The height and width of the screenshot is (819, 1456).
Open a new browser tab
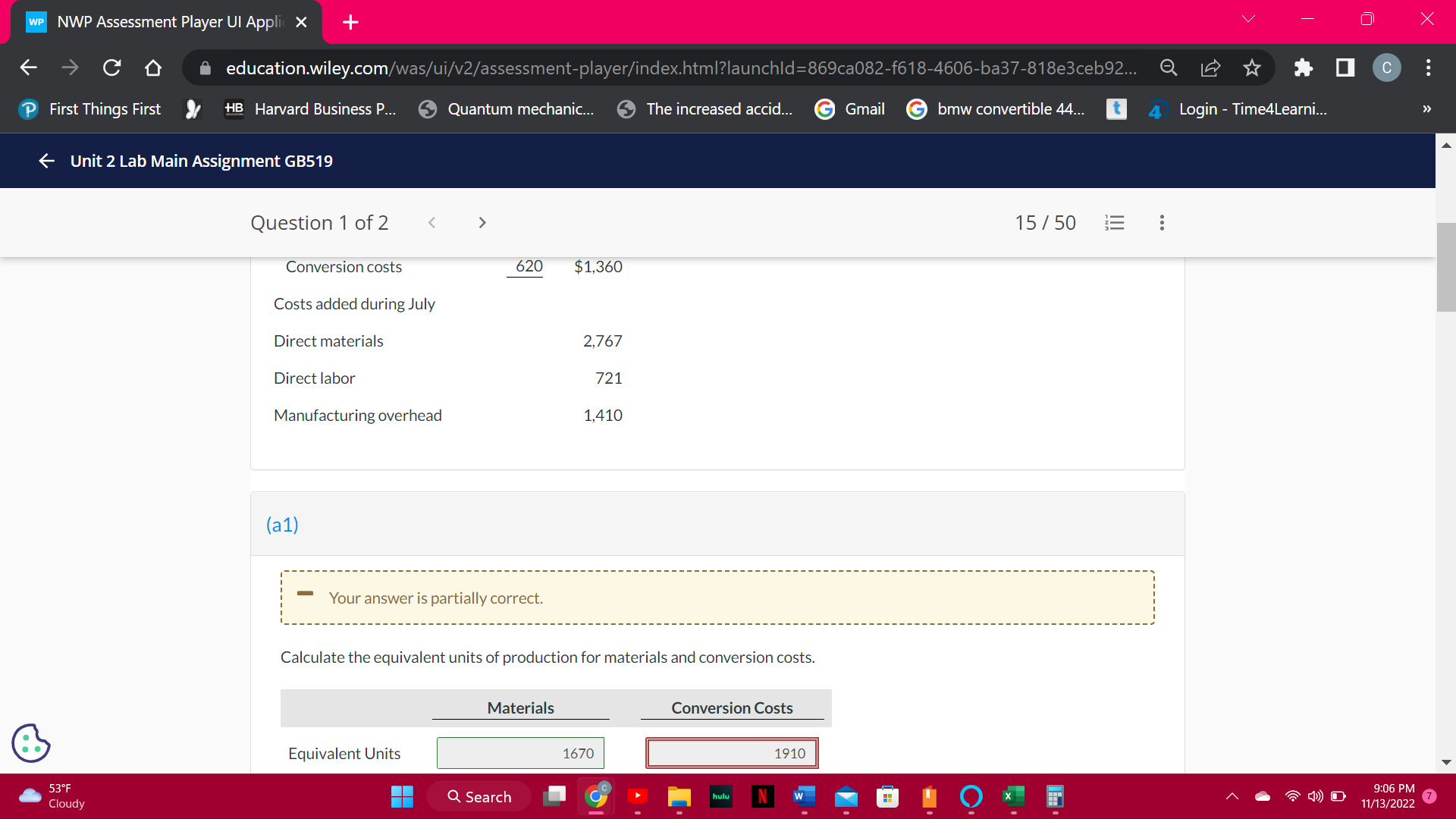pyautogui.click(x=350, y=22)
